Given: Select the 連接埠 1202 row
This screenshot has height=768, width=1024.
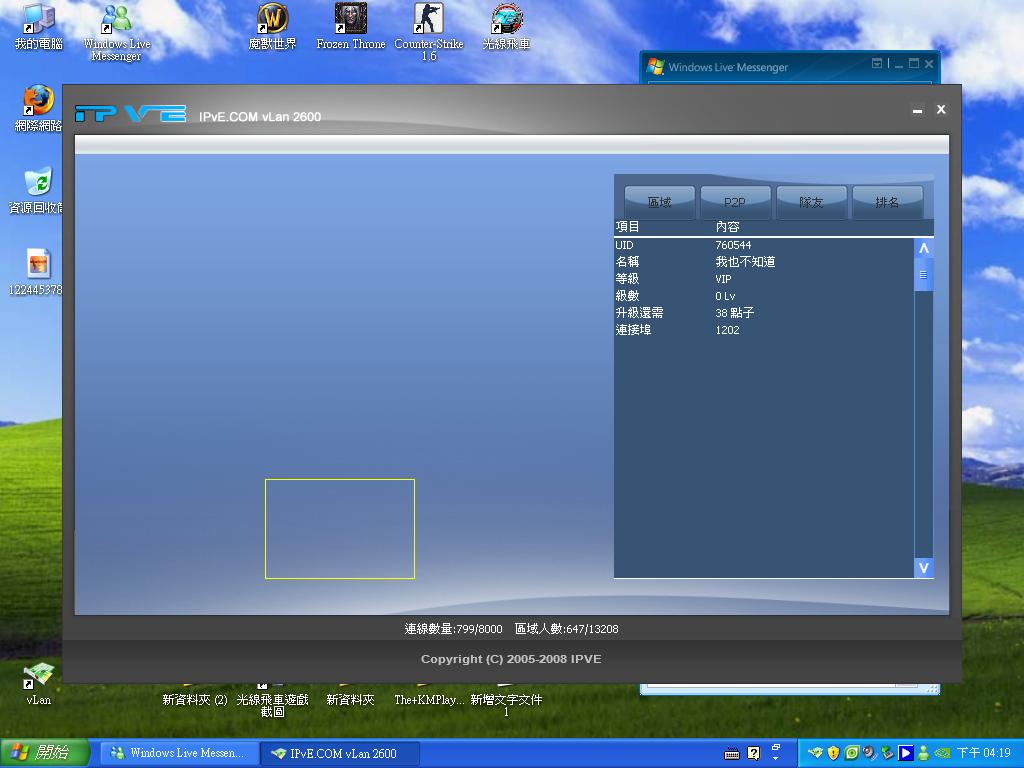Looking at the screenshot, I should (763, 330).
